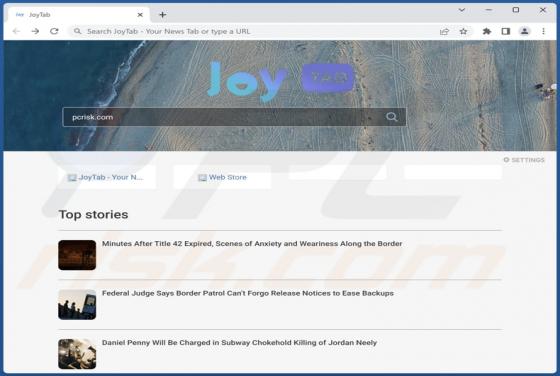Click into the JoyTab search box

coord(234,117)
